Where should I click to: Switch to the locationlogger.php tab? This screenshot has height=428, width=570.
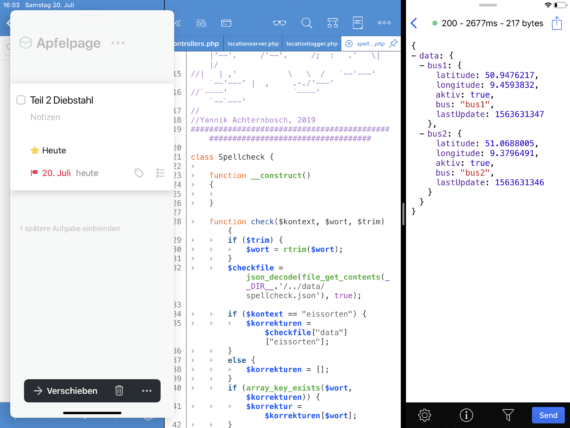click(312, 44)
